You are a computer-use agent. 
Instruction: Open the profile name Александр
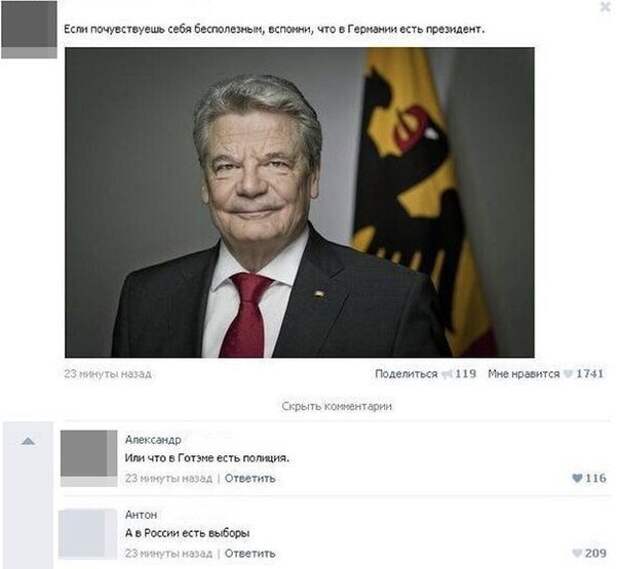153,440
